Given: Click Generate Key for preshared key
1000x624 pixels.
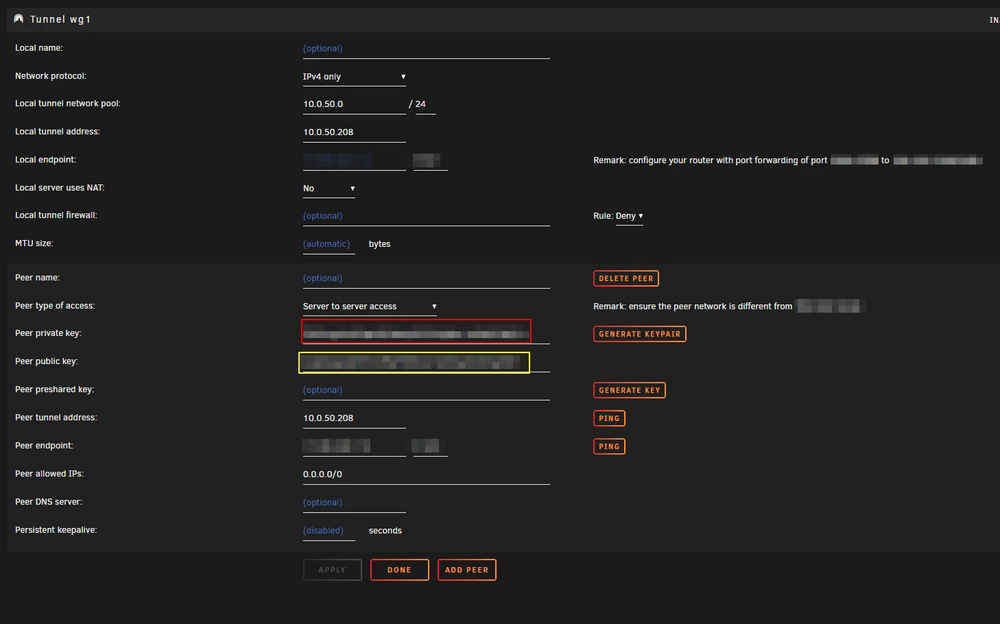Looking at the screenshot, I should 629,390.
